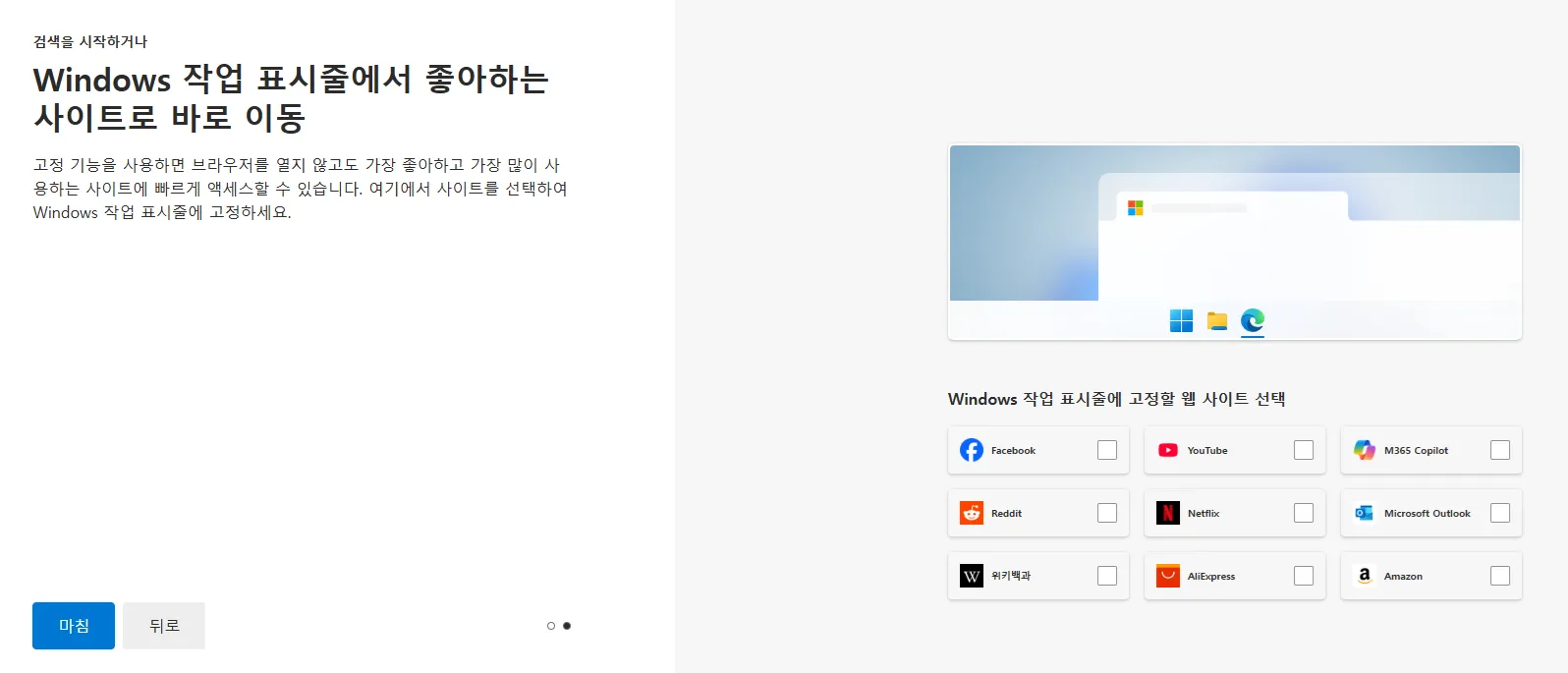Image resolution: width=1568 pixels, height=673 pixels.
Task: Click the Amazon site label
Action: coord(1403,577)
